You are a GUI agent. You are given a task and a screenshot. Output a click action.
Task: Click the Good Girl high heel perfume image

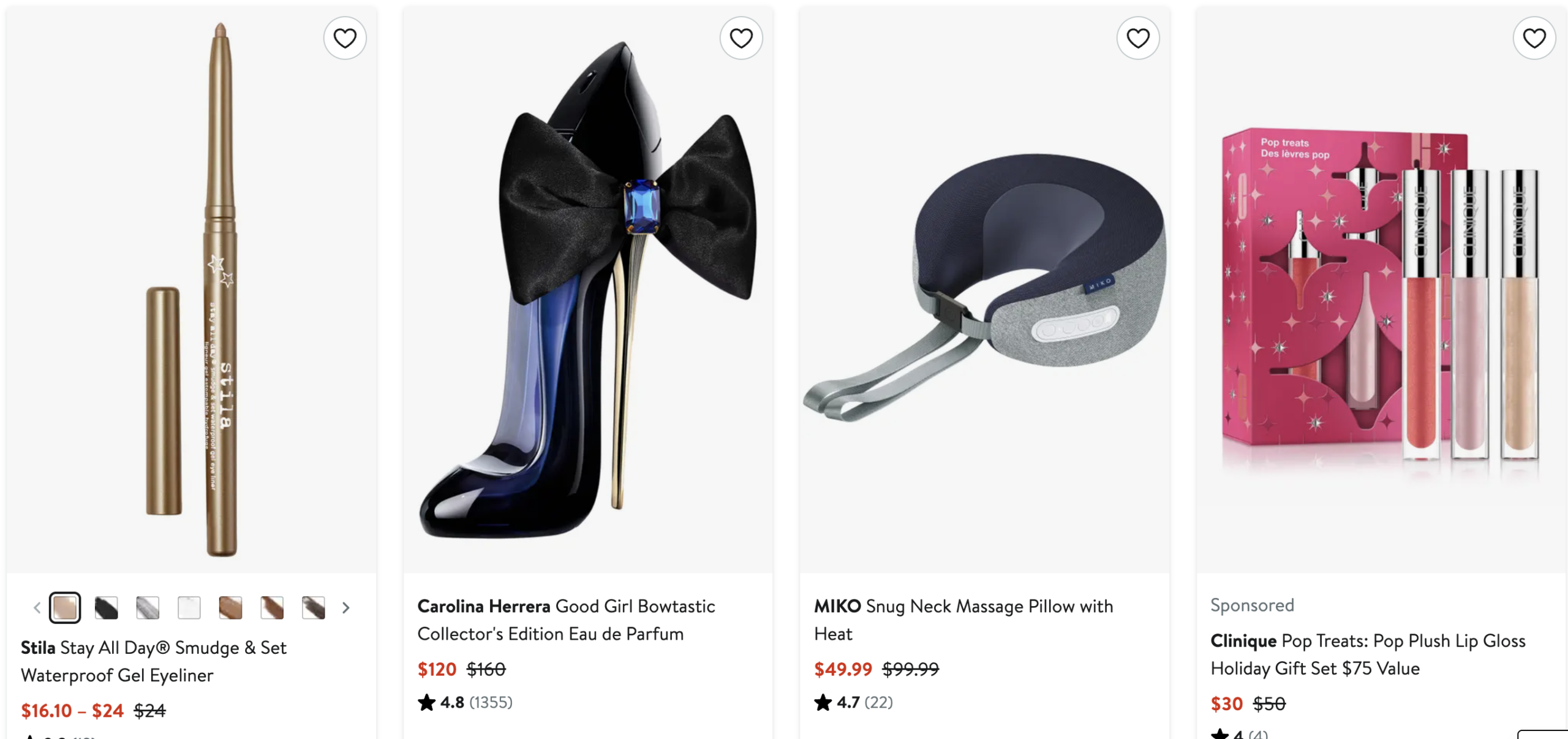pos(587,288)
